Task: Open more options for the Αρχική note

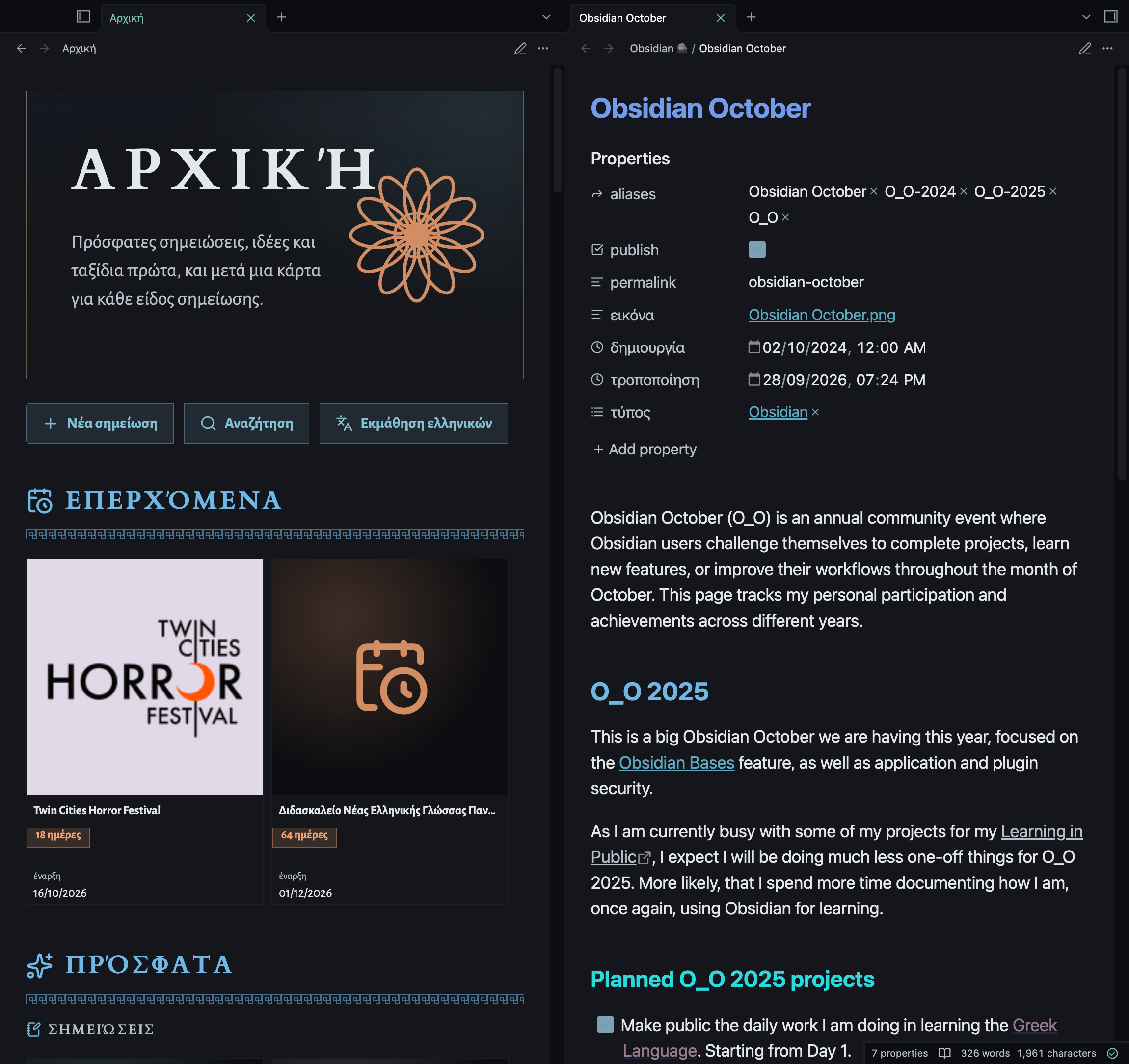Action: click(543, 48)
